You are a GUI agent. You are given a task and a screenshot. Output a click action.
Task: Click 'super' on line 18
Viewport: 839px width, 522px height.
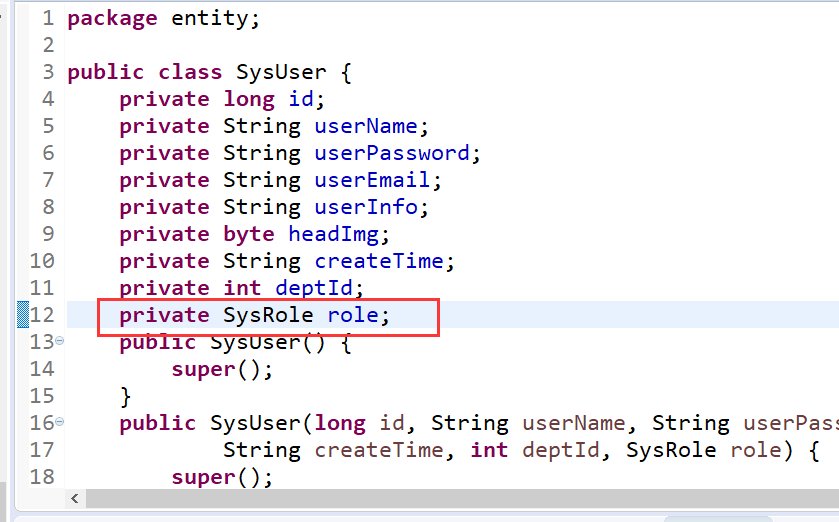point(203,478)
